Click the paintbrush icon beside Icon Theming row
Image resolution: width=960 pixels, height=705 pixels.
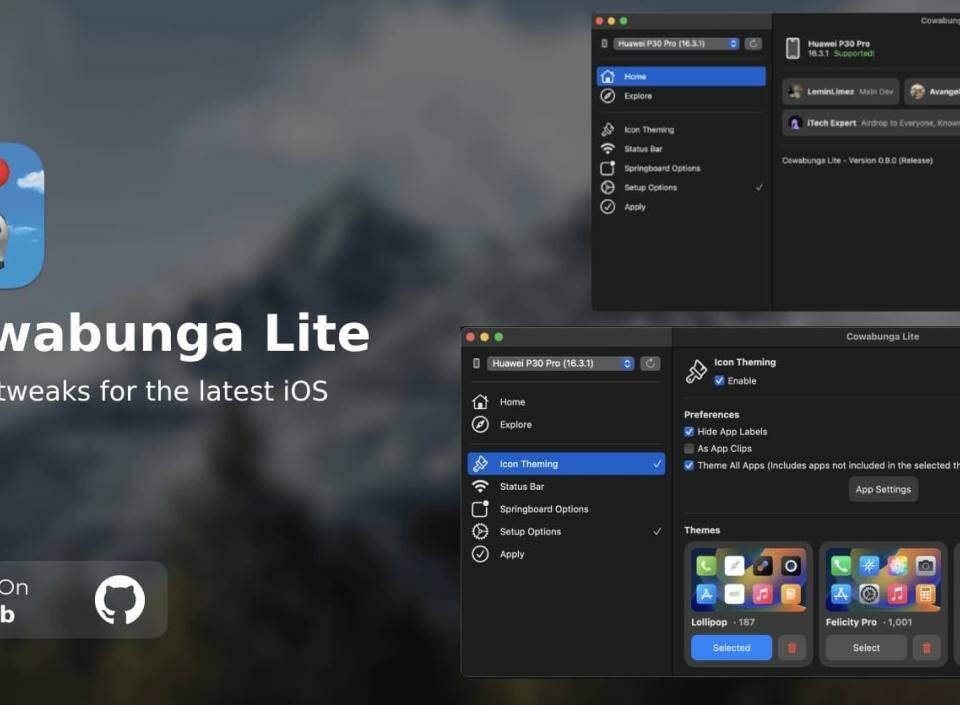[x=481, y=464]
